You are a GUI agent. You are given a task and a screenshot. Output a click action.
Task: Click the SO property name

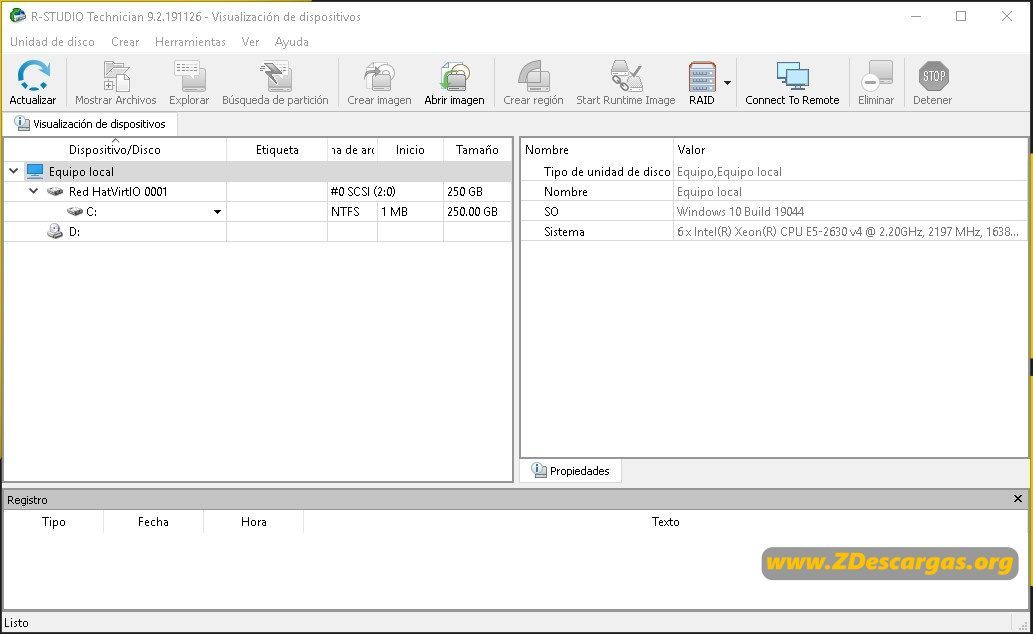pos(551,212)
